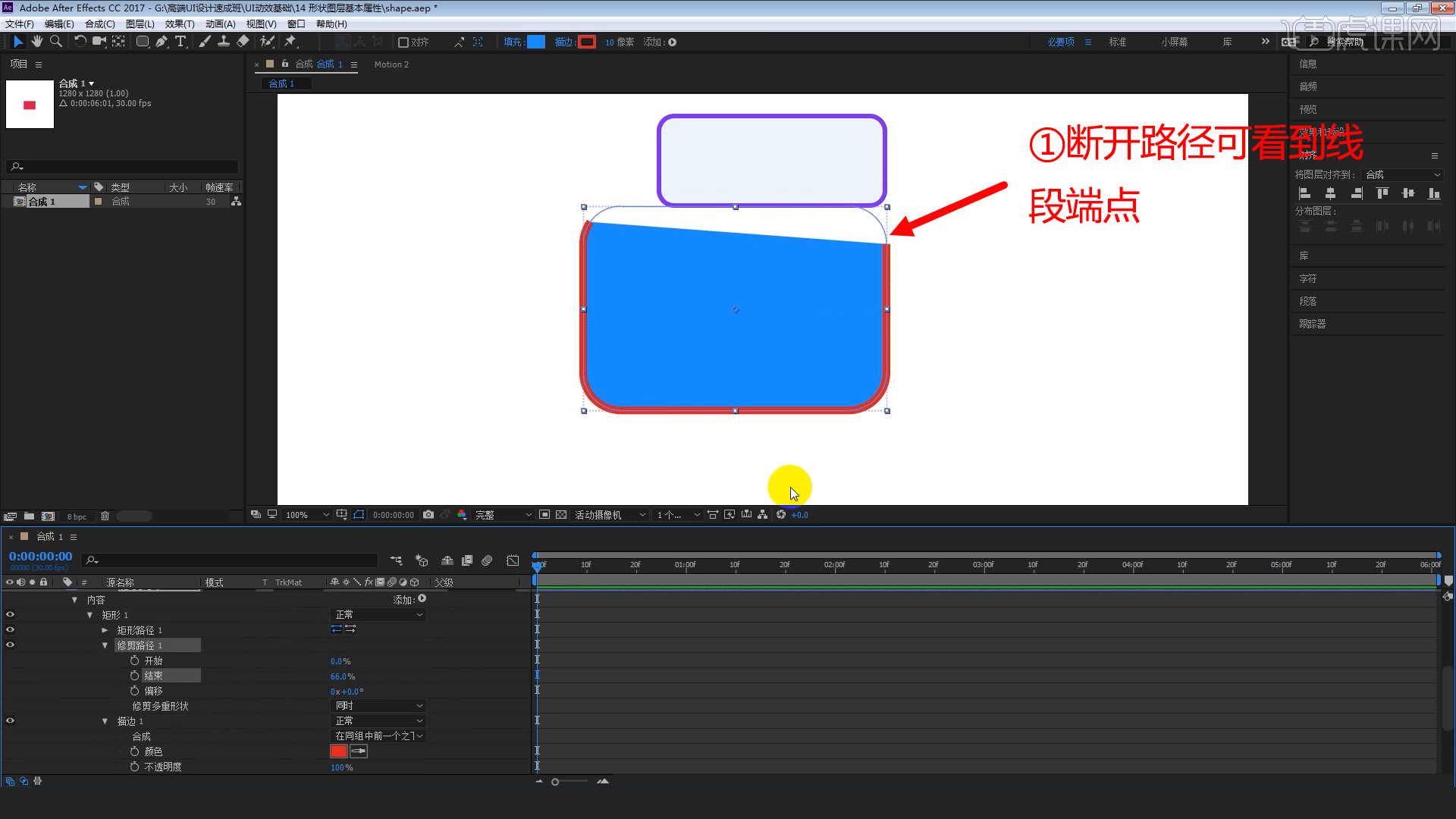
Task: Open 修剪多重形状 同时 dropdown
Action: [x=378, y=706]
